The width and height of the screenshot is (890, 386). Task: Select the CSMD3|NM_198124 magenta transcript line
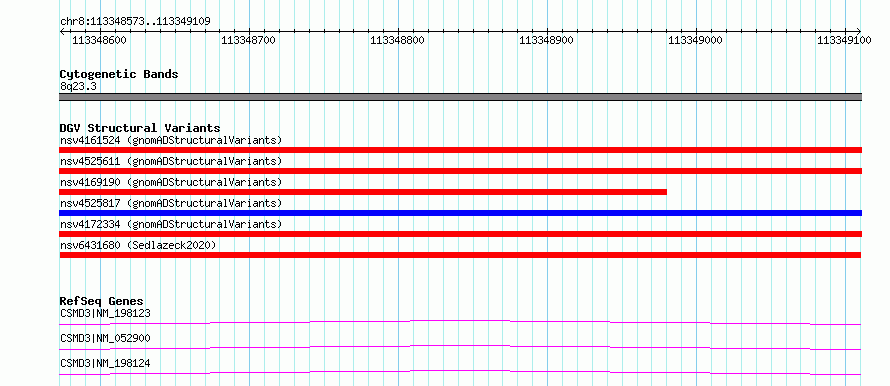click(x=460, y=372)
